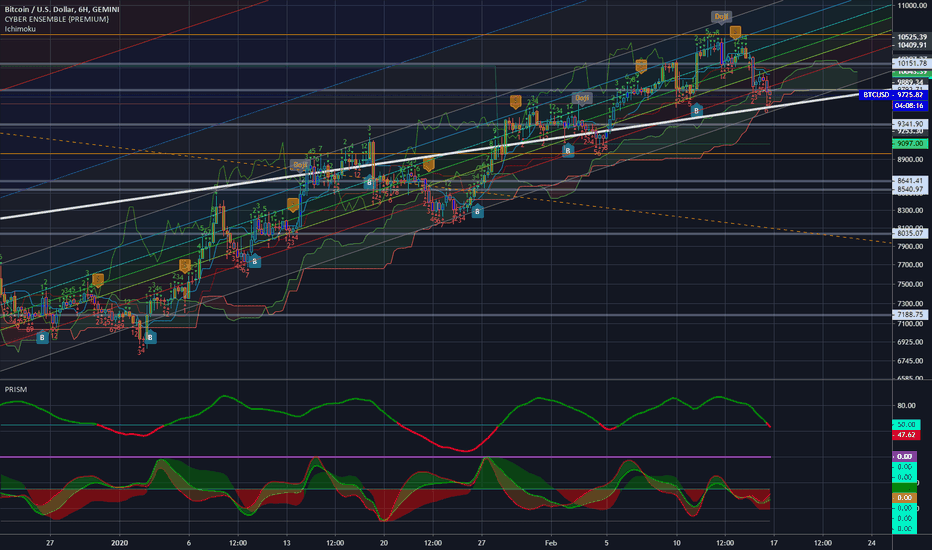The width and height of the screenshot is (932, 550).
Task: Click the 2020 label on the time axis
Action: click(x=119, y=543)
